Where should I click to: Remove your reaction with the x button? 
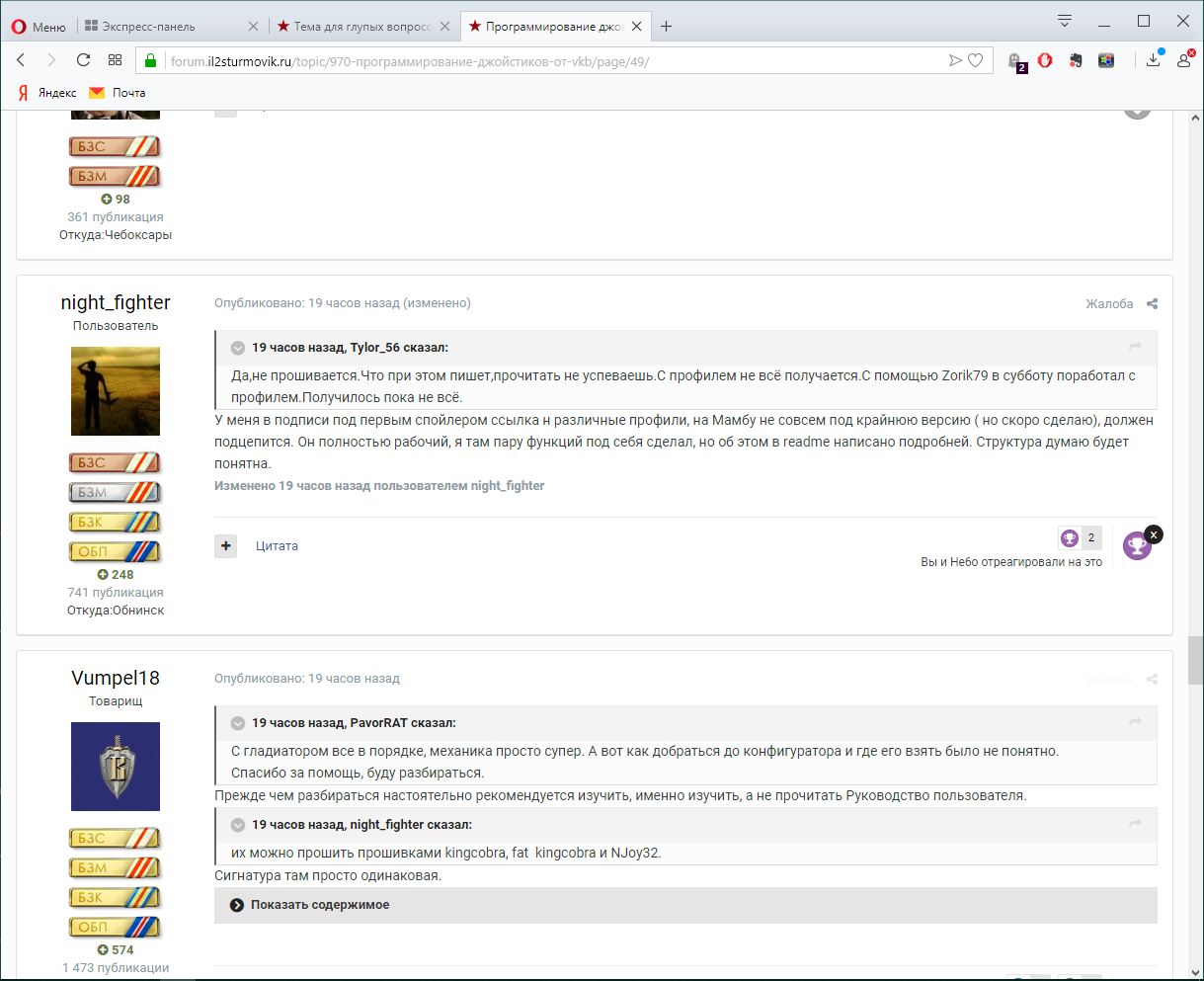[x=1154, y=534]
